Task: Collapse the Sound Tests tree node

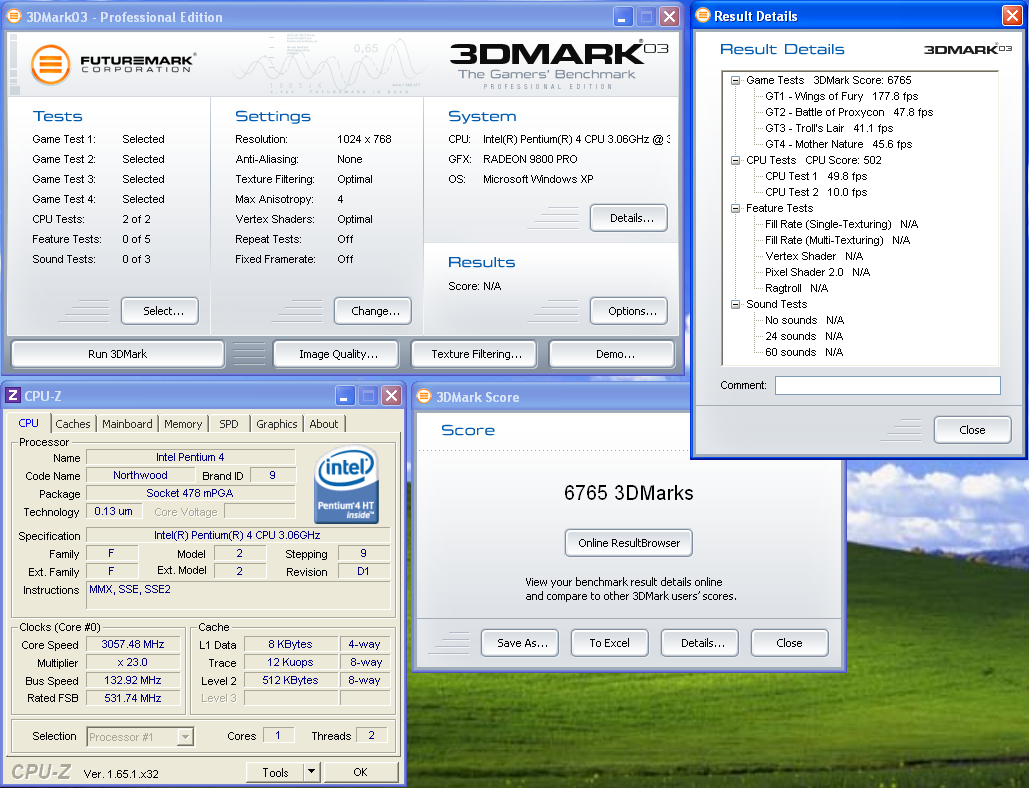Action: coord(735,304)
